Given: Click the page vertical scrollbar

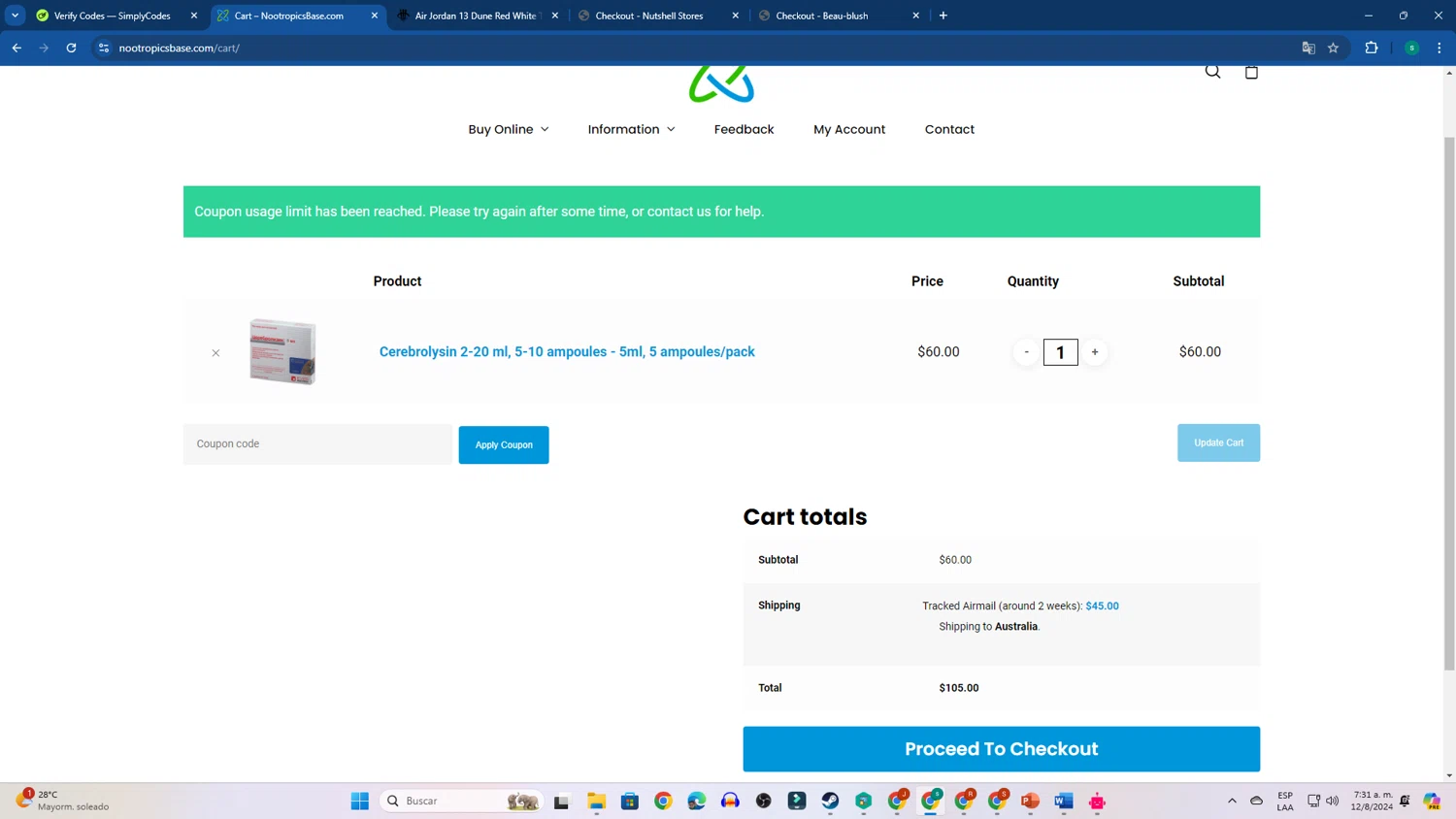Looking at the screenshot, I should (x=1449, y=403).
